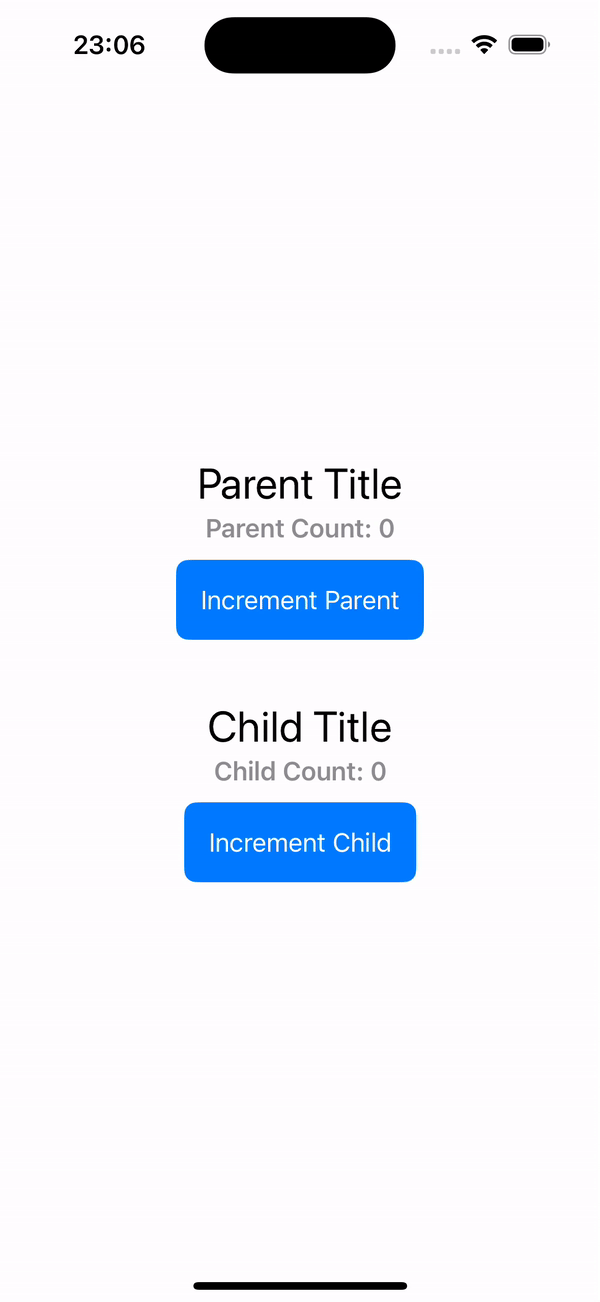Tap the 0 value beside Parent Count

coord(387,529)
